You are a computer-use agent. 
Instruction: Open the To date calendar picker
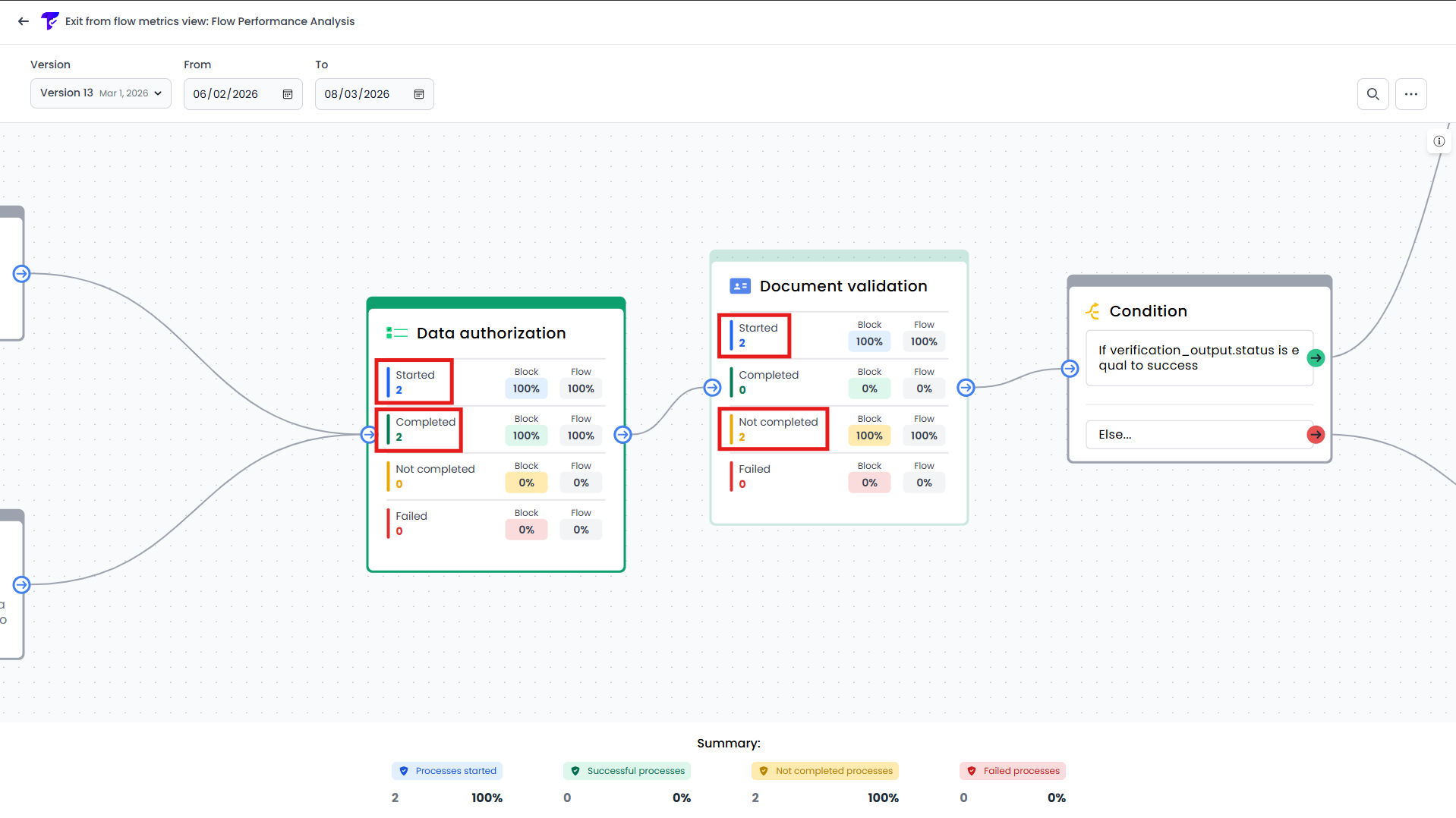point(418,94)
